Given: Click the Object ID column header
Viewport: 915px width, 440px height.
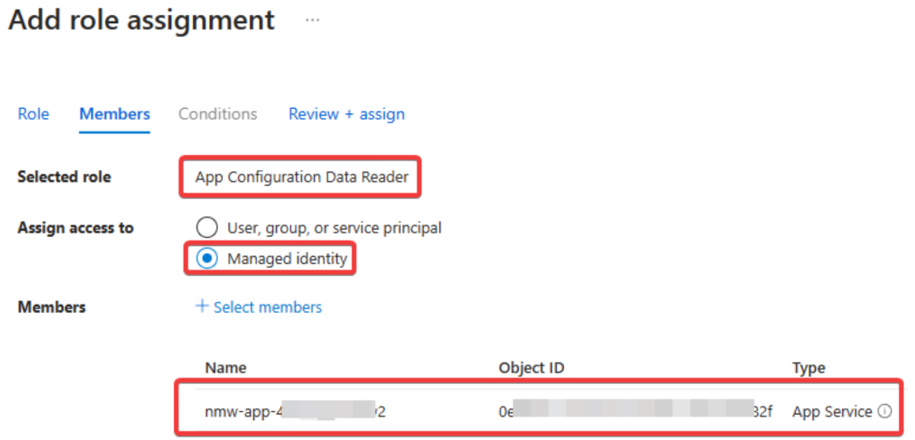Looking at the screenshot, I should tap(532, 368).
